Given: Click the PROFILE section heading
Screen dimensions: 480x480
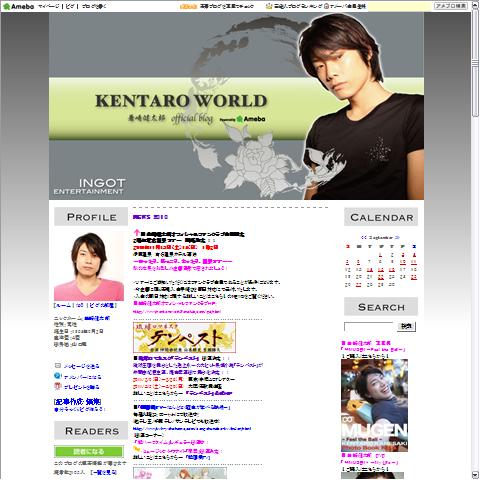Looking at the screenshot, I should tap(91, 217).
